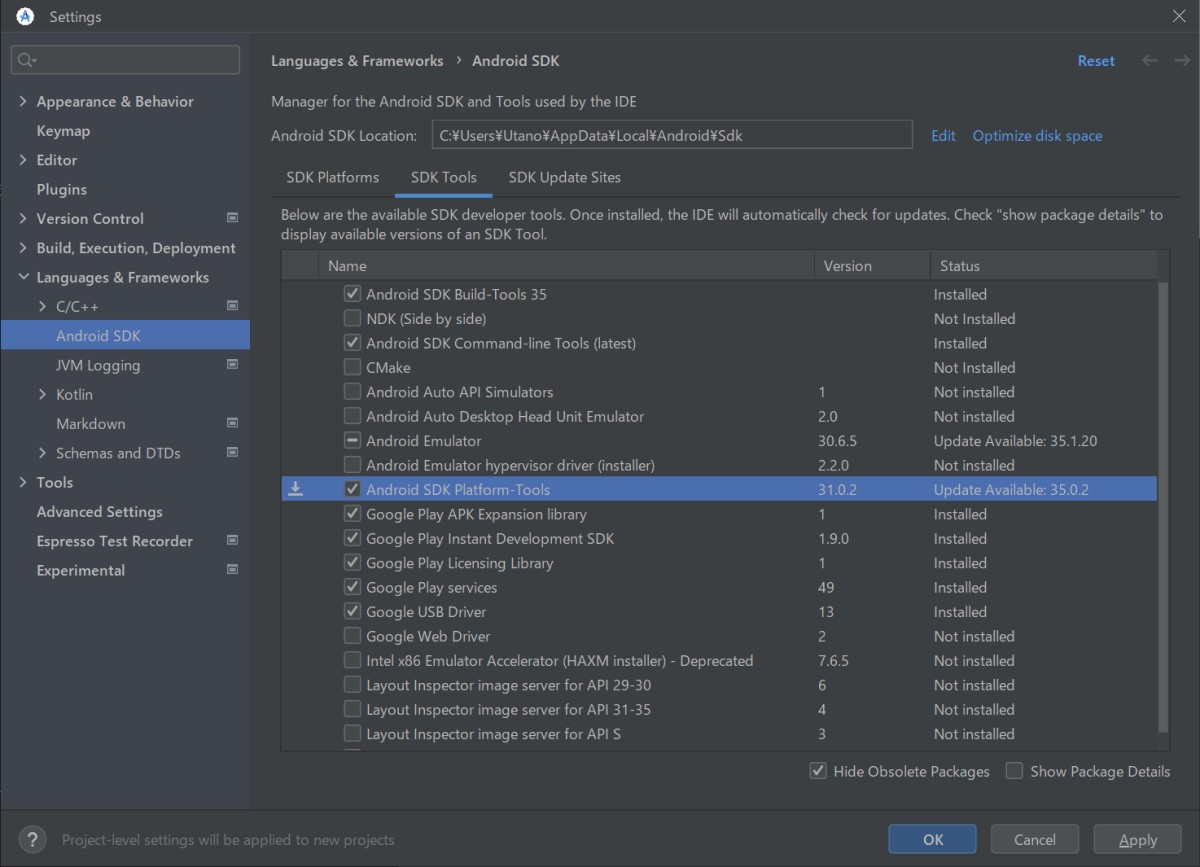Click the project-level icon next to Version Control
The width and height of the screenshot is (1200, 867).
[x=232, y=218]
